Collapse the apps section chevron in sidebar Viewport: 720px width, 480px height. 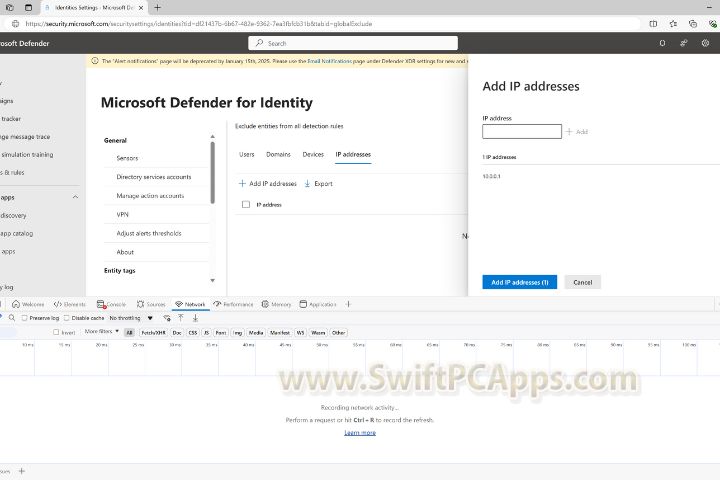coord(75,197)
